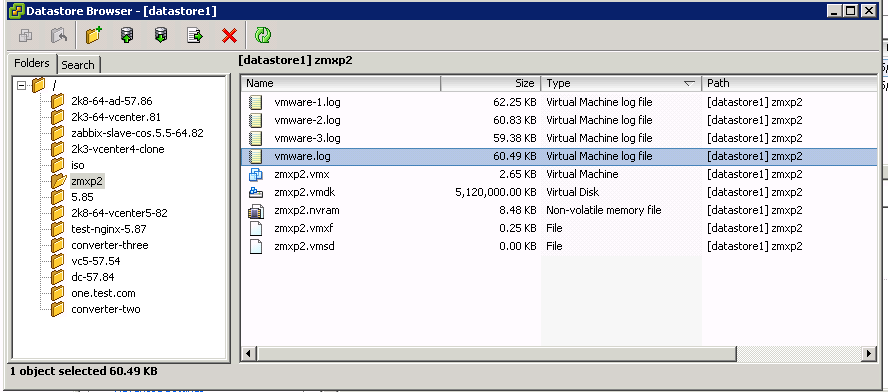Sort files by Name column header
The height and width of the screenshot is (392, 888).
(341, 83)
